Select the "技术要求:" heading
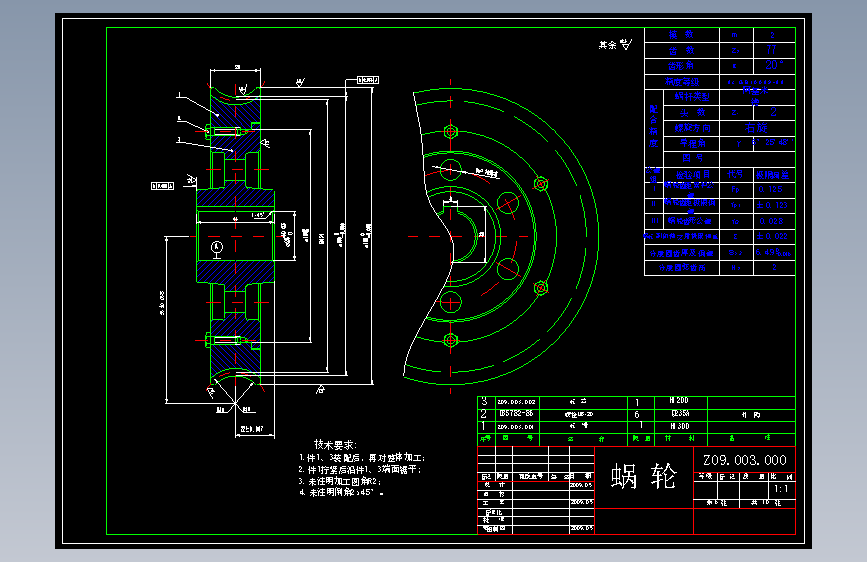 point(336,445)
